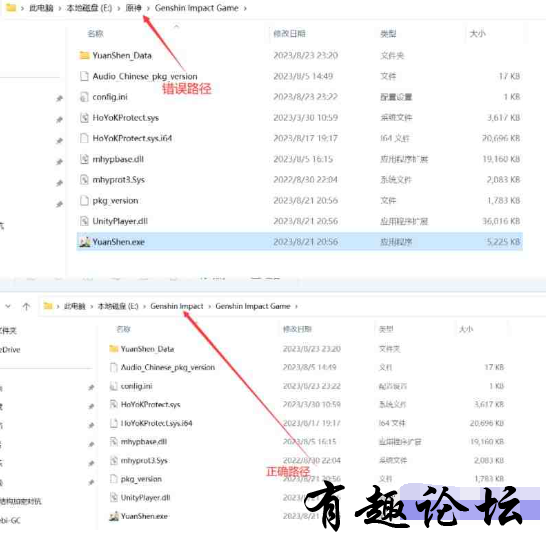546x540 pixels.
Task: Click YuanShen_Data folder icon in the upper window
Action: click(x=84, y=55)
